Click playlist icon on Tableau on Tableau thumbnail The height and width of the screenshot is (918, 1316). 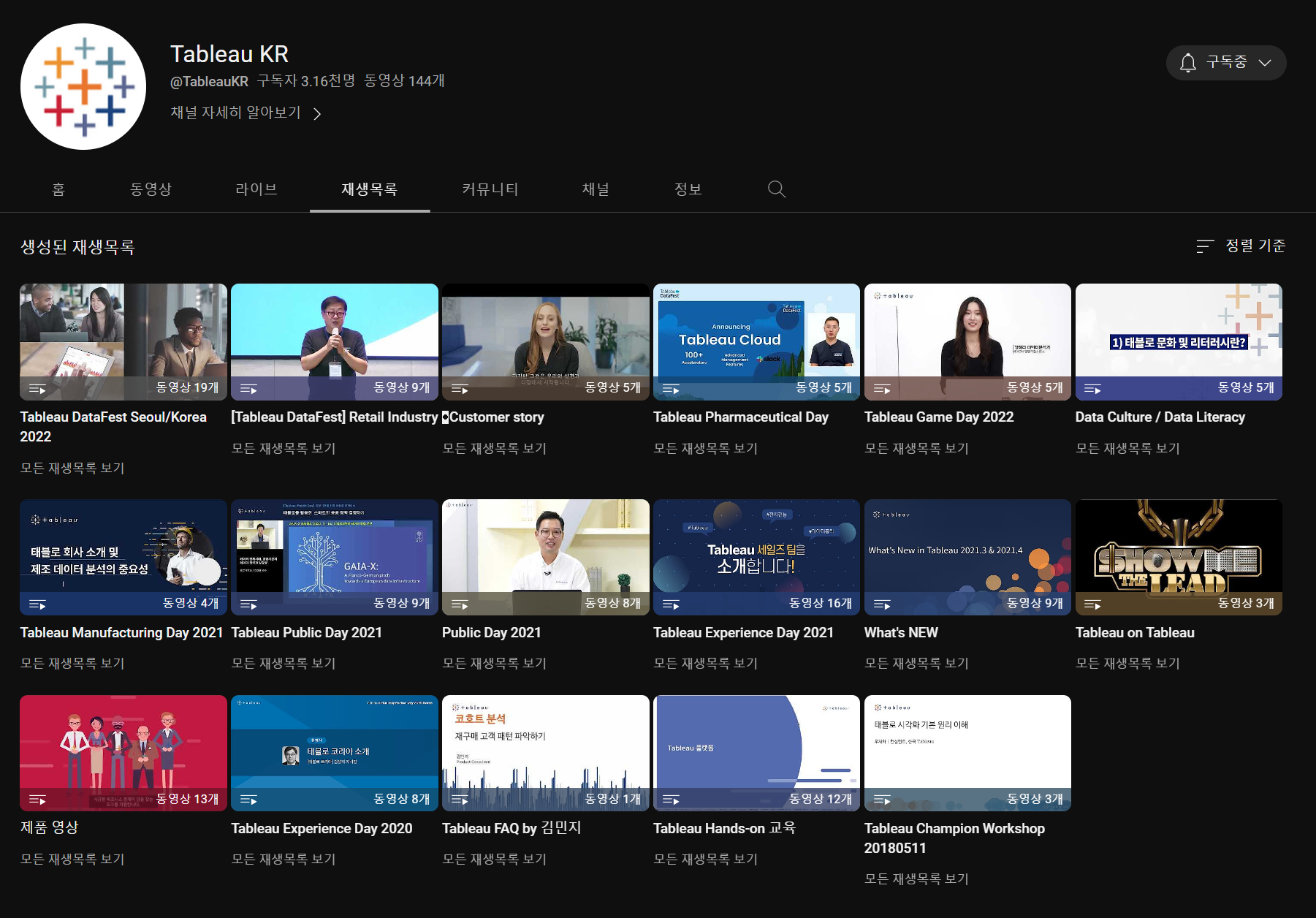(x=1093, y=604)
